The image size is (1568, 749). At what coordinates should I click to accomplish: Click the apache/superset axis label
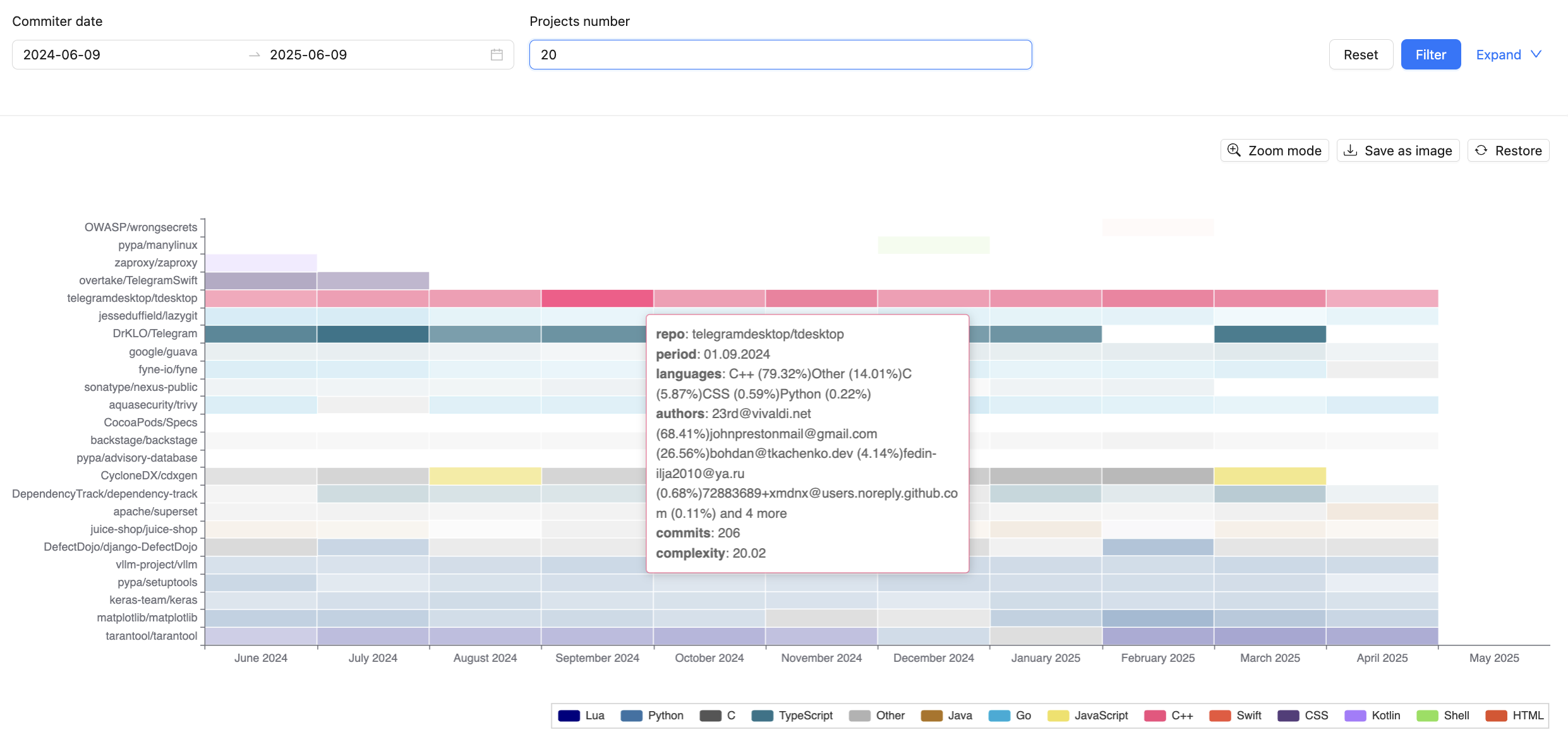[155, 512]
